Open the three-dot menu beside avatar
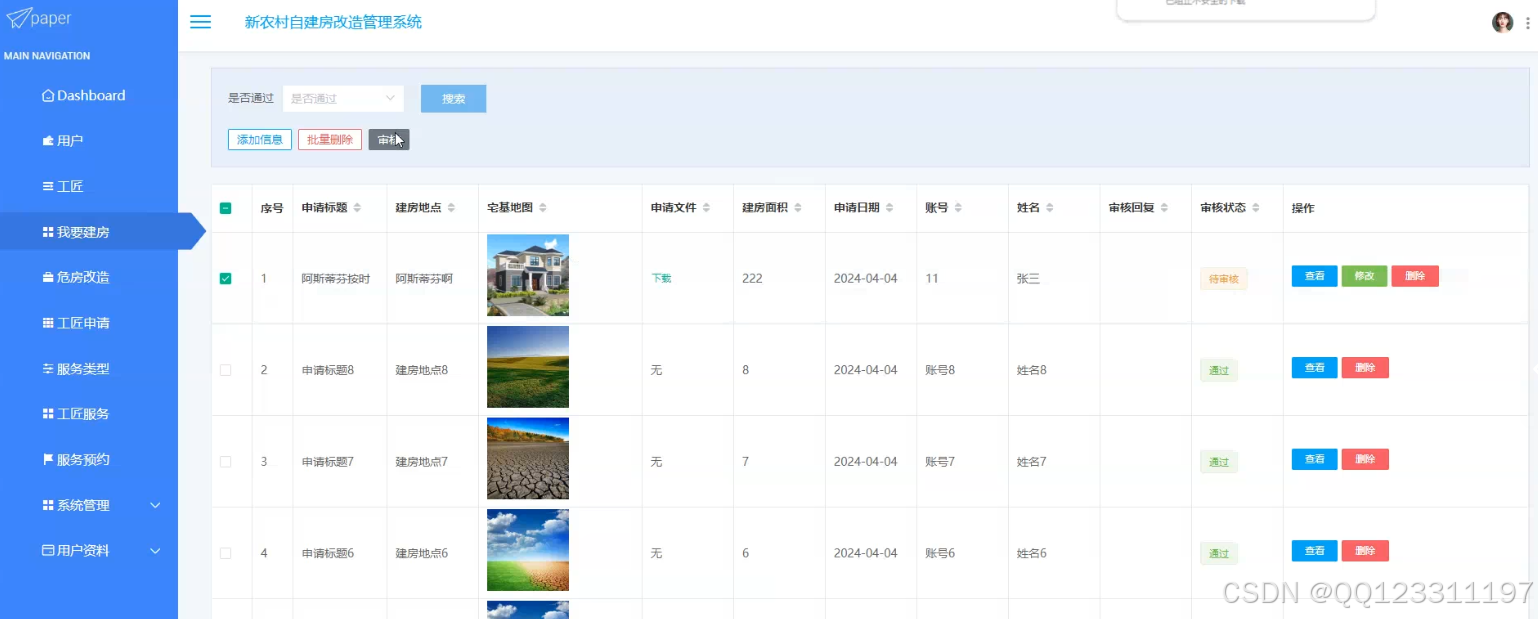 1527,22
